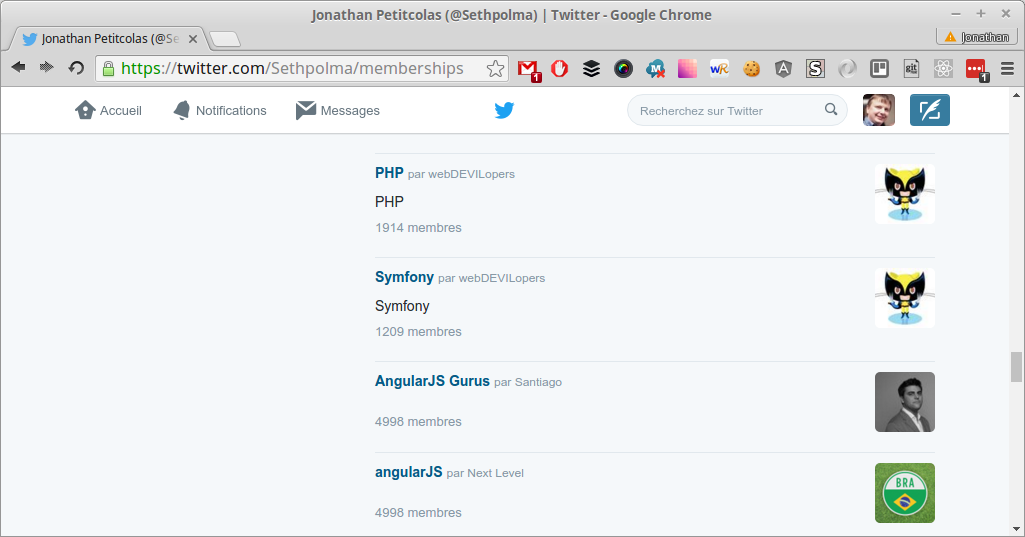The height and width of the screenshot is (537, 1025).
Task: Open the WordReference wR extension
Action: [719, 68]
